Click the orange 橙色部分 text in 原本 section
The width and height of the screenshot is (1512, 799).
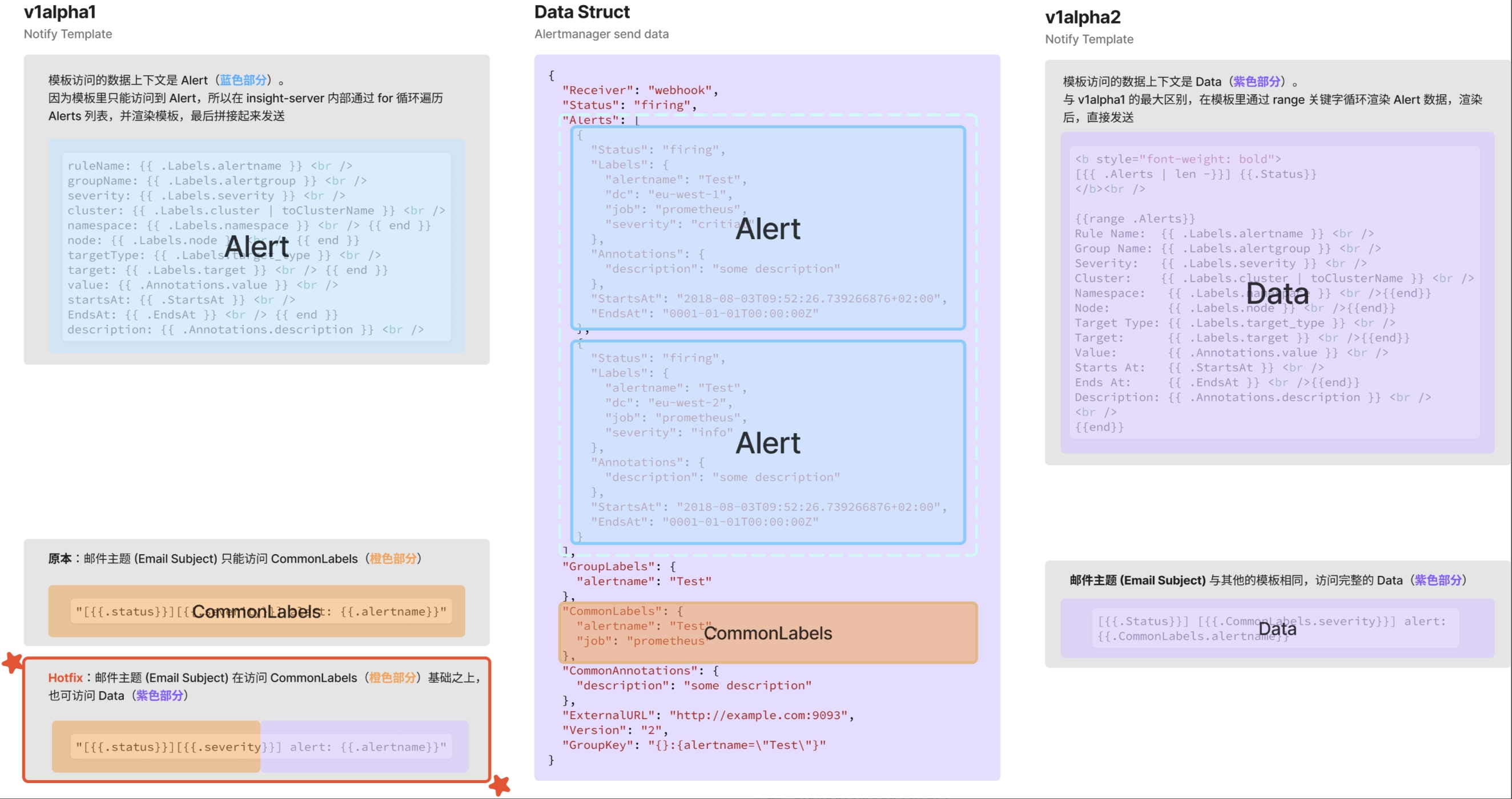pyautogui.click(x=393, y=559)
